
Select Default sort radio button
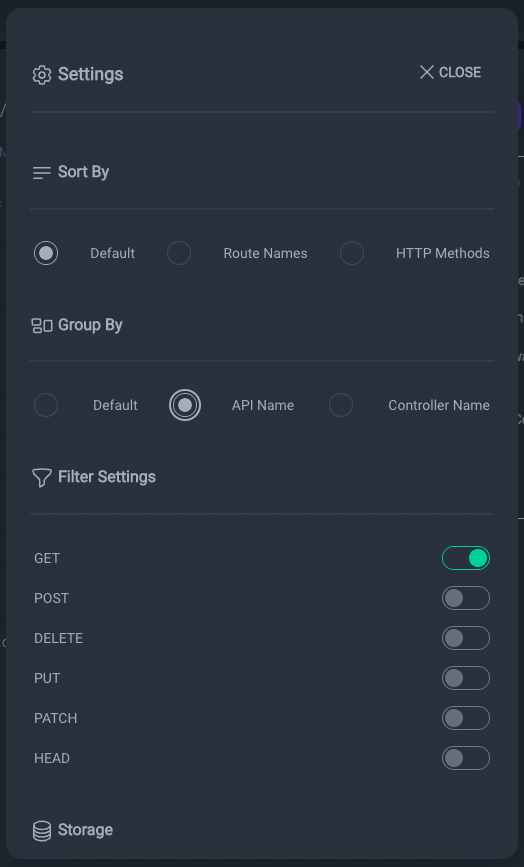(x=46, y=253)
